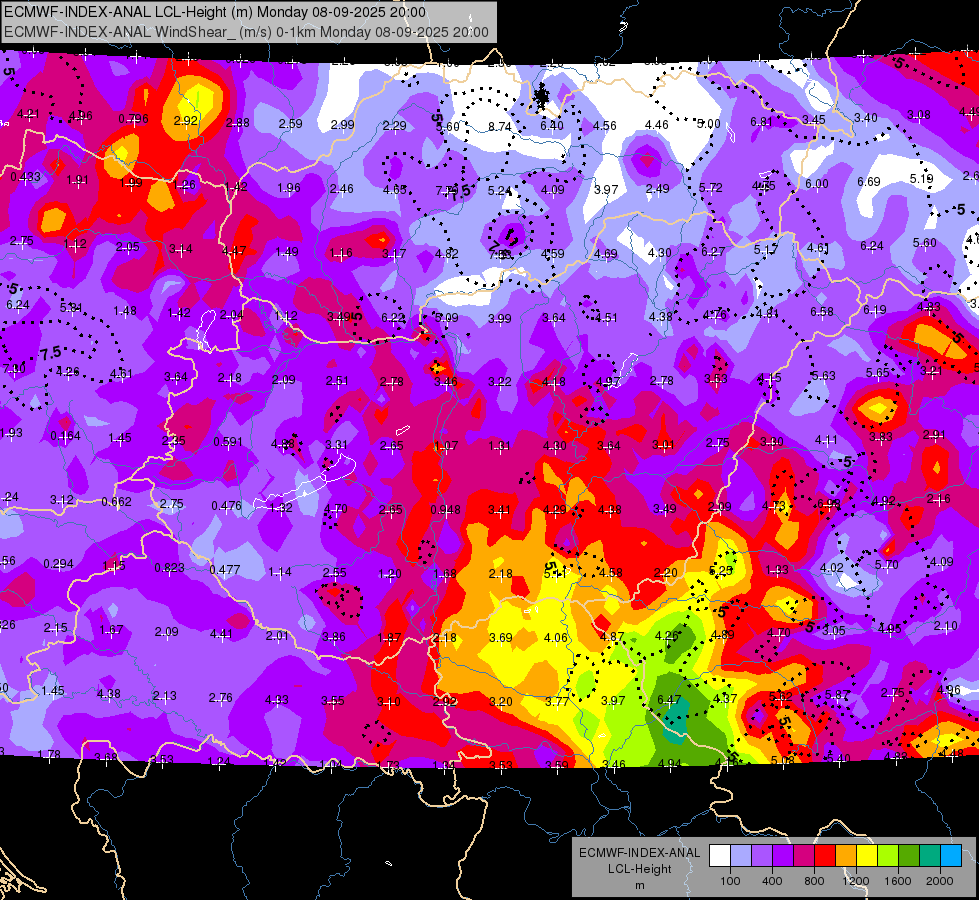Click the wind shear value 6.27
Viewport: 979px width, 900px height.
click(713, 252)
